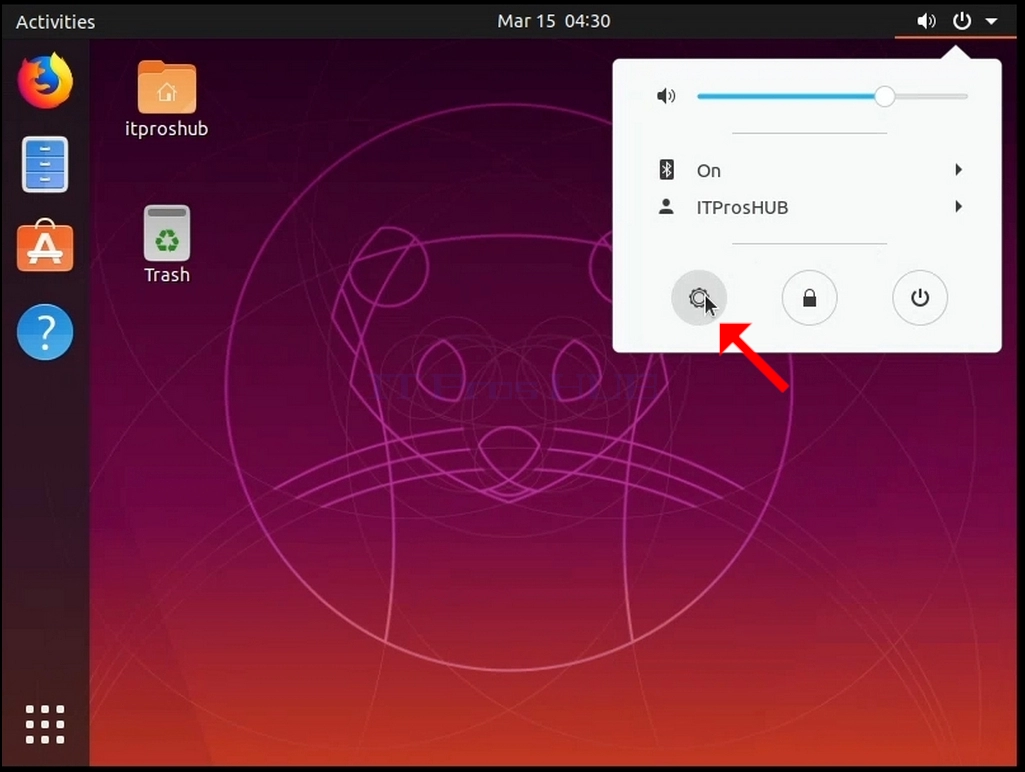Screen dimensions: 1025x772
Task: Expand the ITProsHUB user submenu arrow
Action: pos(958,207)
